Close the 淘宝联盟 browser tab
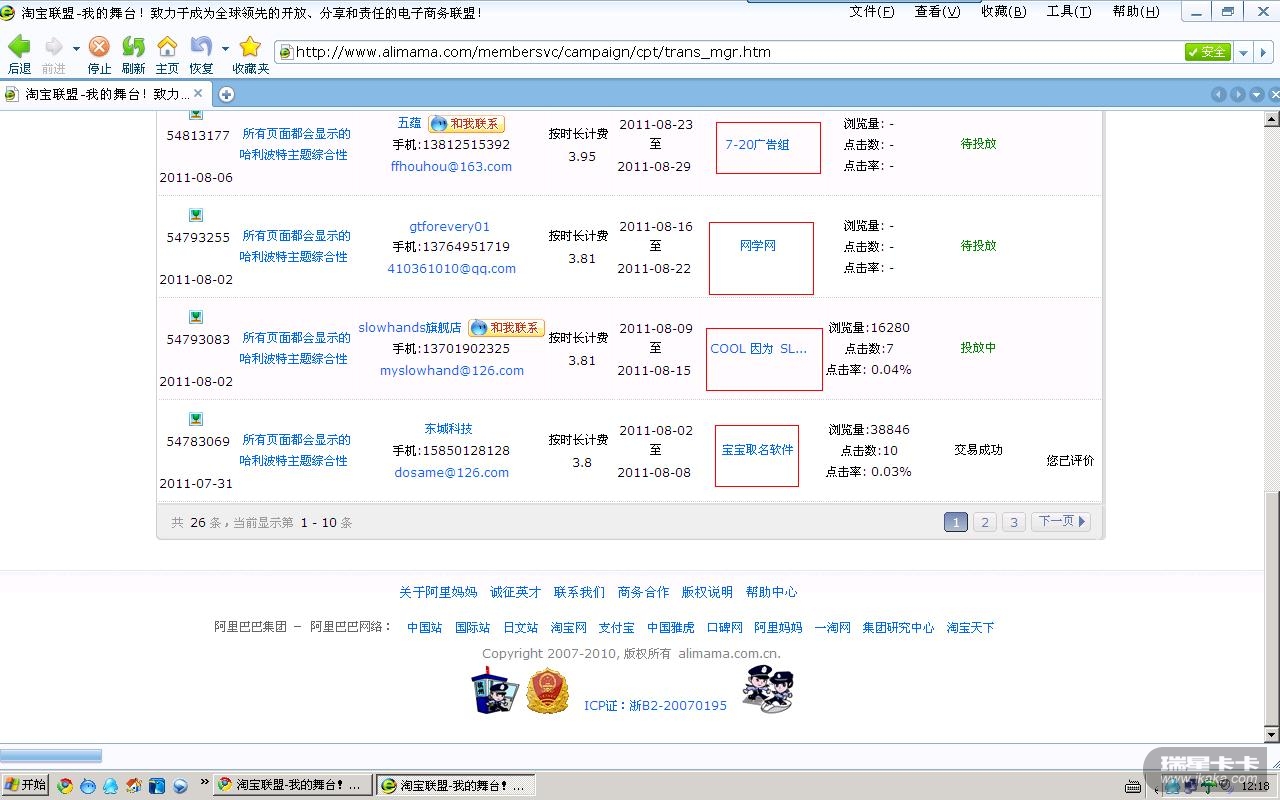The image size is (1280, 800). 198,93
